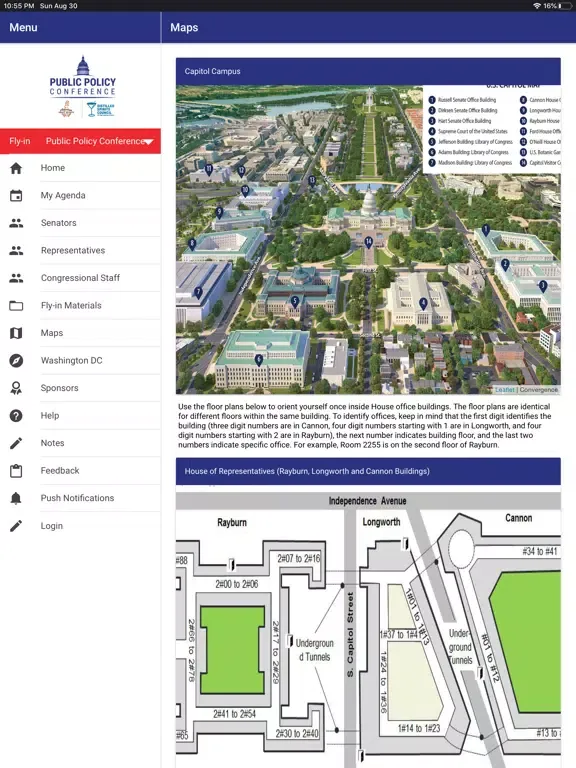The height and width of the screenshot is (768, 576).
Task: Tap the Public Policy Conference logo
Action: click(82, 86)
